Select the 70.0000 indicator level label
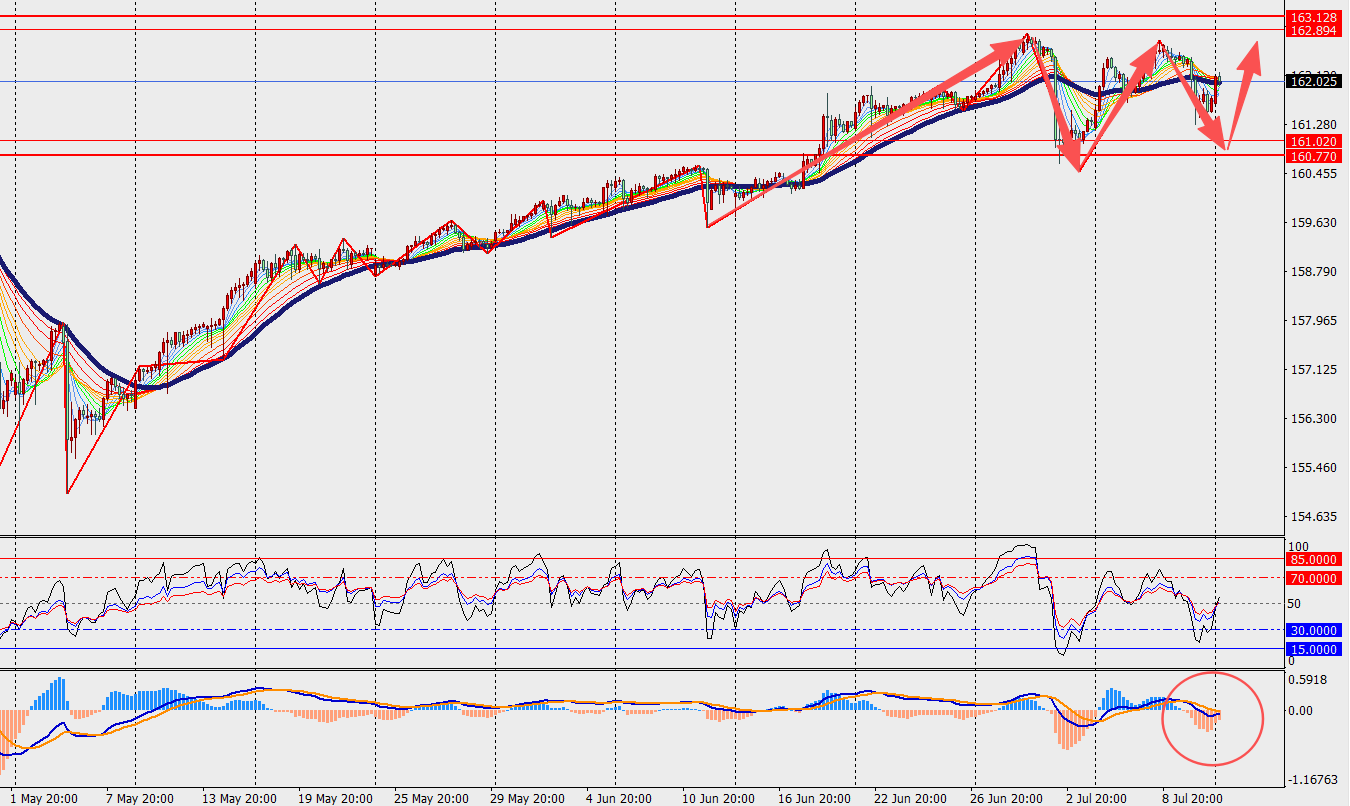The width and height of the screenshot is (1350, 806). pos(1314,578)
